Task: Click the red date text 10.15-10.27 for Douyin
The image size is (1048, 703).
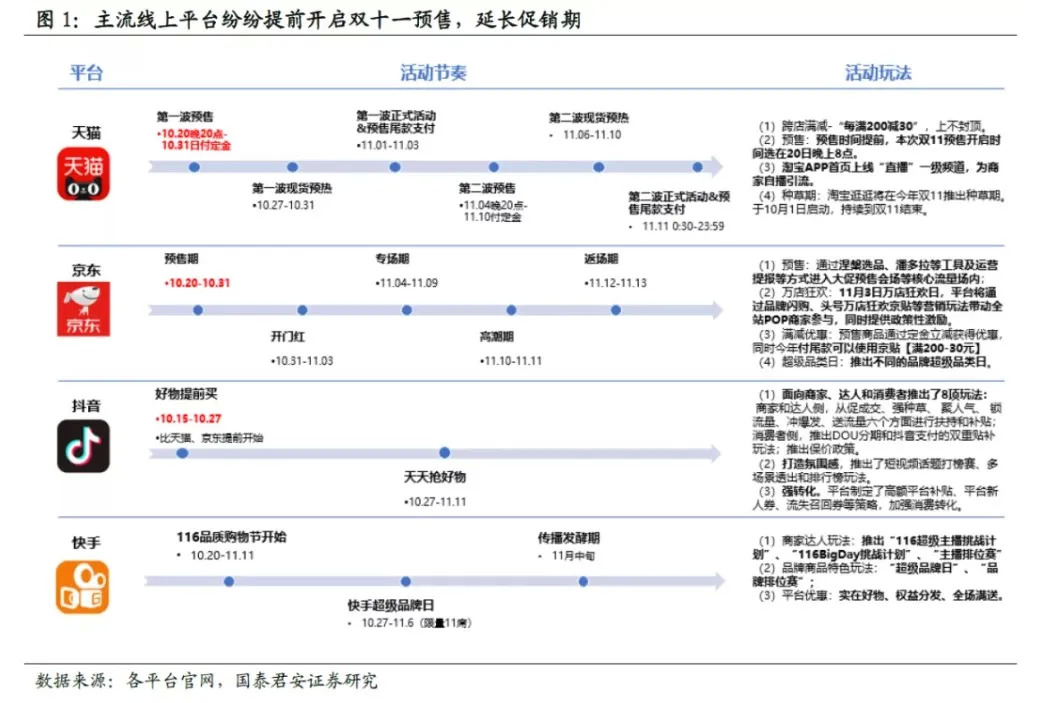Action: click(188, 418)
